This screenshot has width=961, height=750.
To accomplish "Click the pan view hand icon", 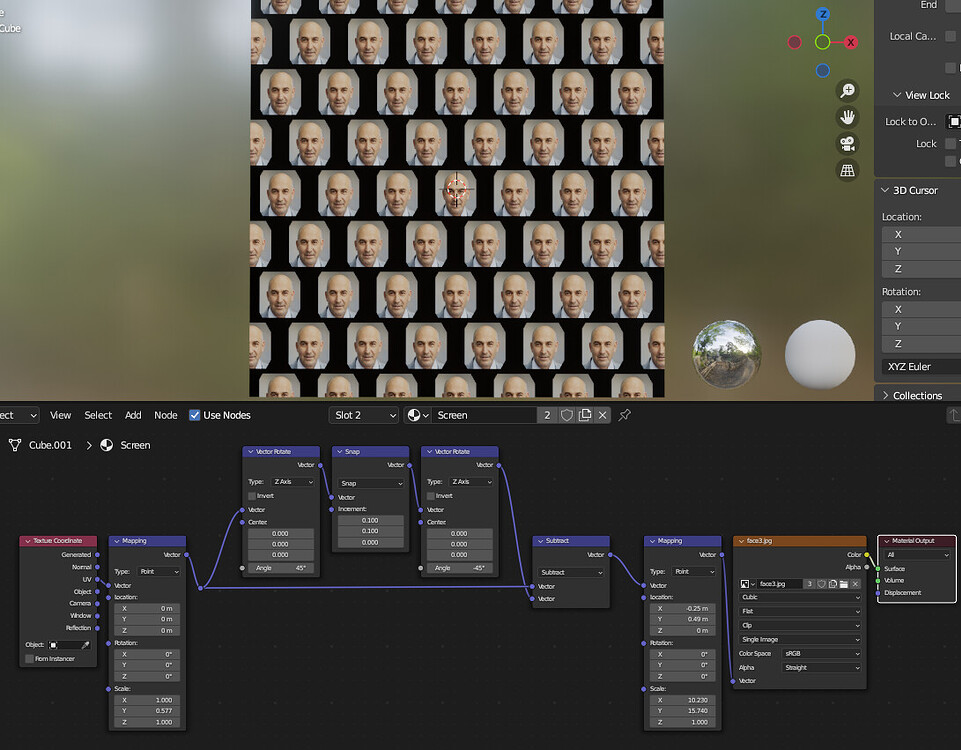I will coord(848,117).
